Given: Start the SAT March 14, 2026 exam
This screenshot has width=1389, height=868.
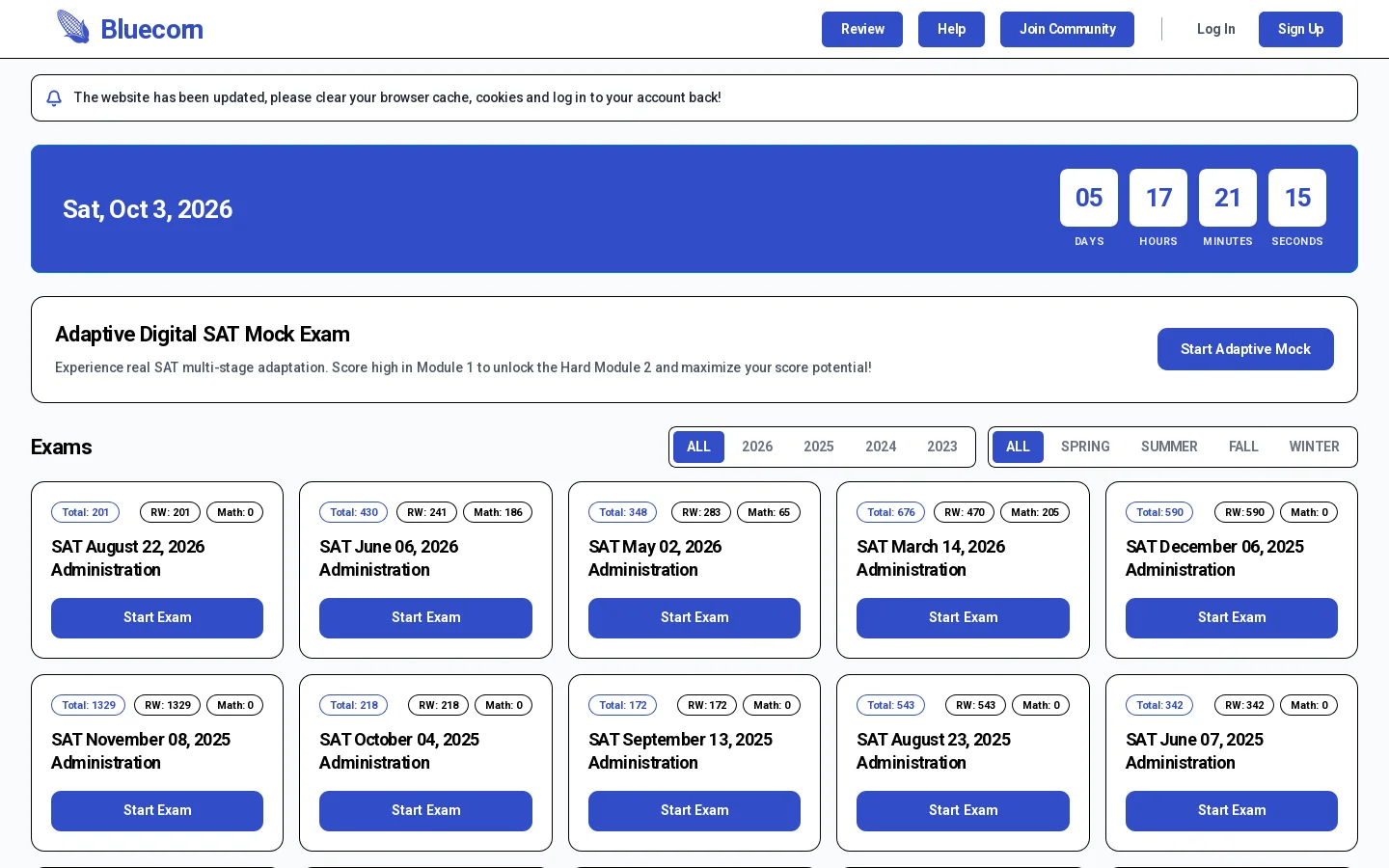Looking at the screenshot, I should click(x=963, y=618).
